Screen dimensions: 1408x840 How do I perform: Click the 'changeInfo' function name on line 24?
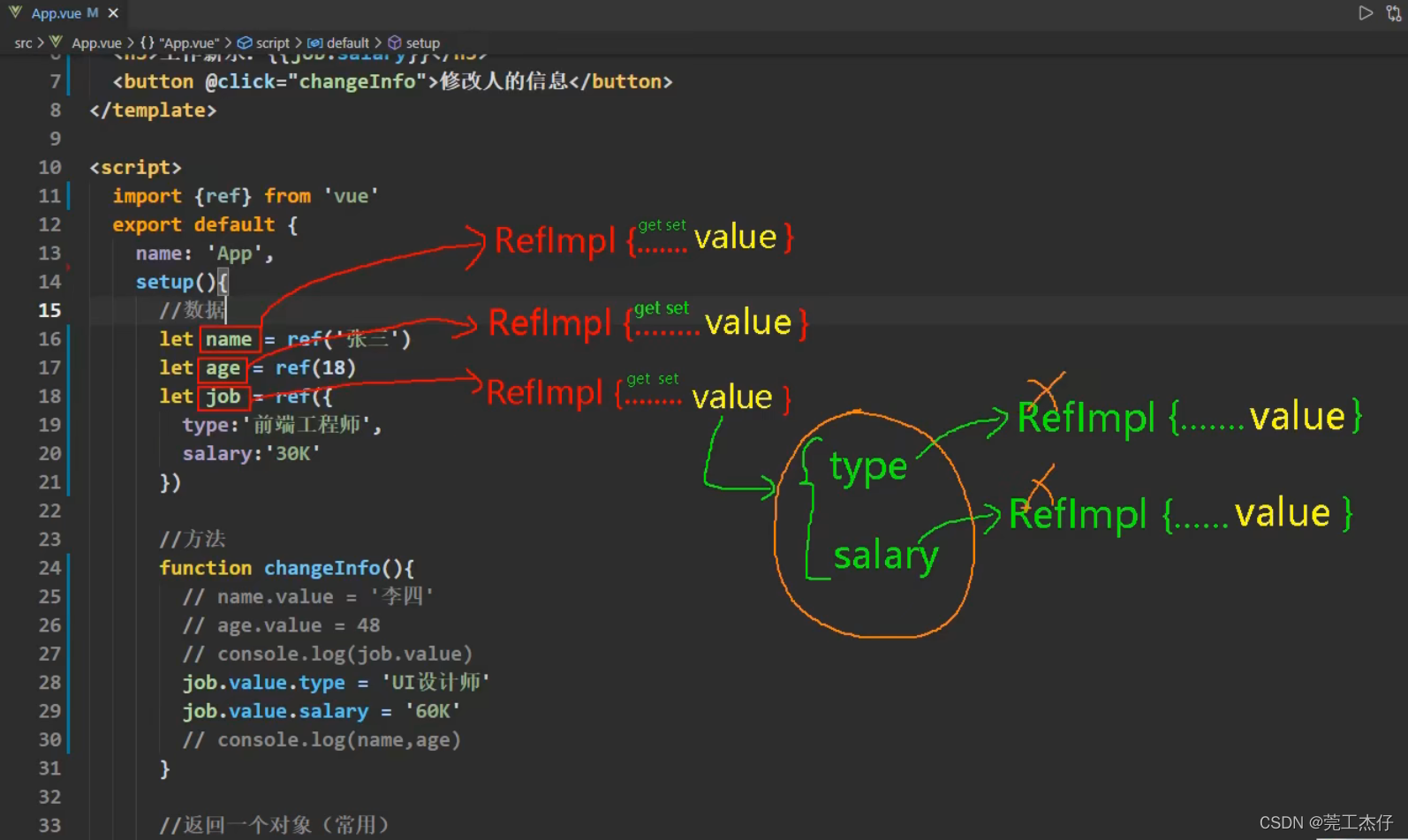click(x=322, y=568)
